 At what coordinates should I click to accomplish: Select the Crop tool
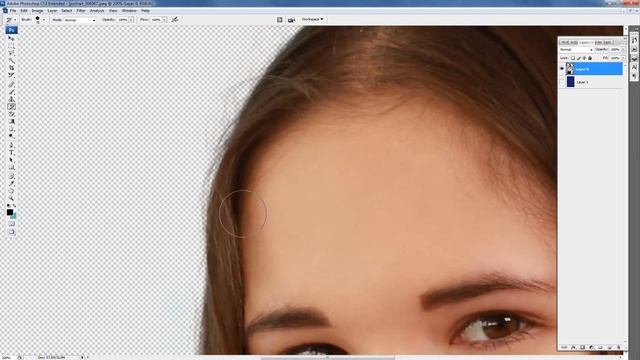click(11, 68)
